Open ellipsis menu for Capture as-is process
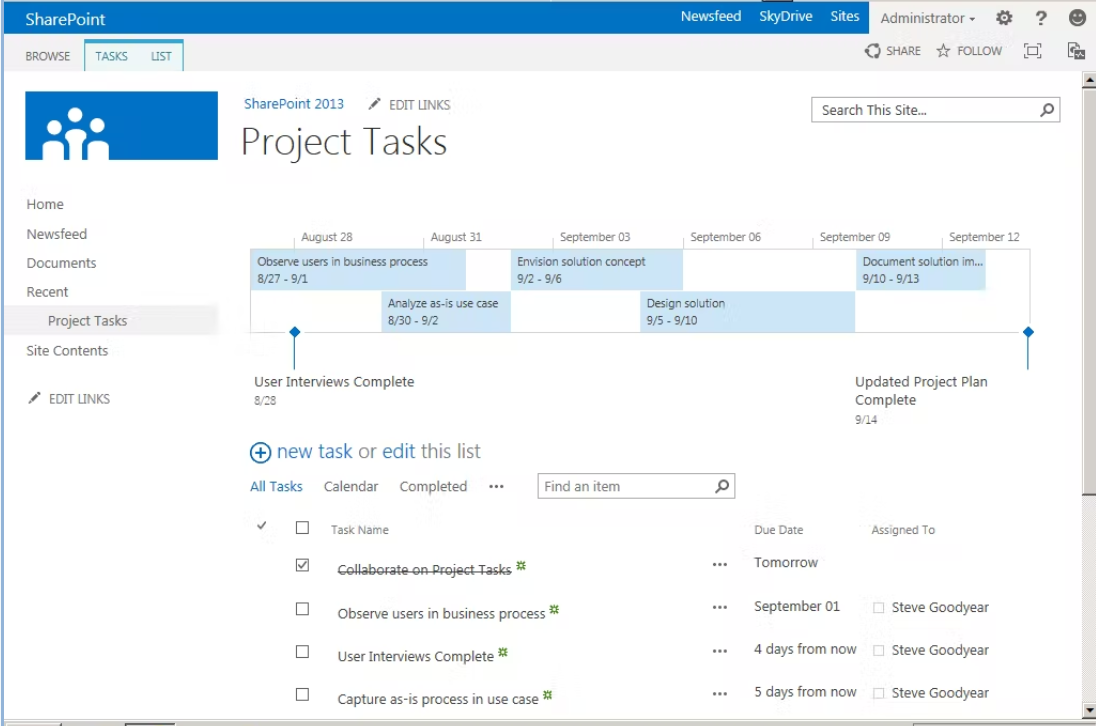 720,694
